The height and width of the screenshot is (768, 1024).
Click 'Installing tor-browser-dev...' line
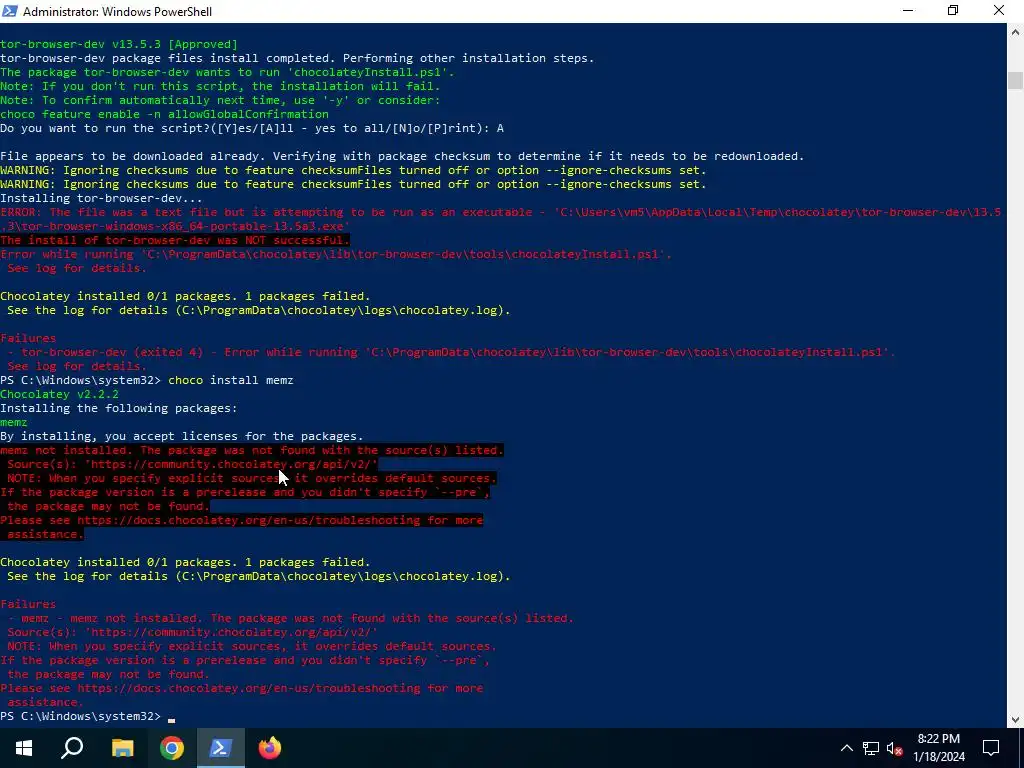(x=101, y=199)
